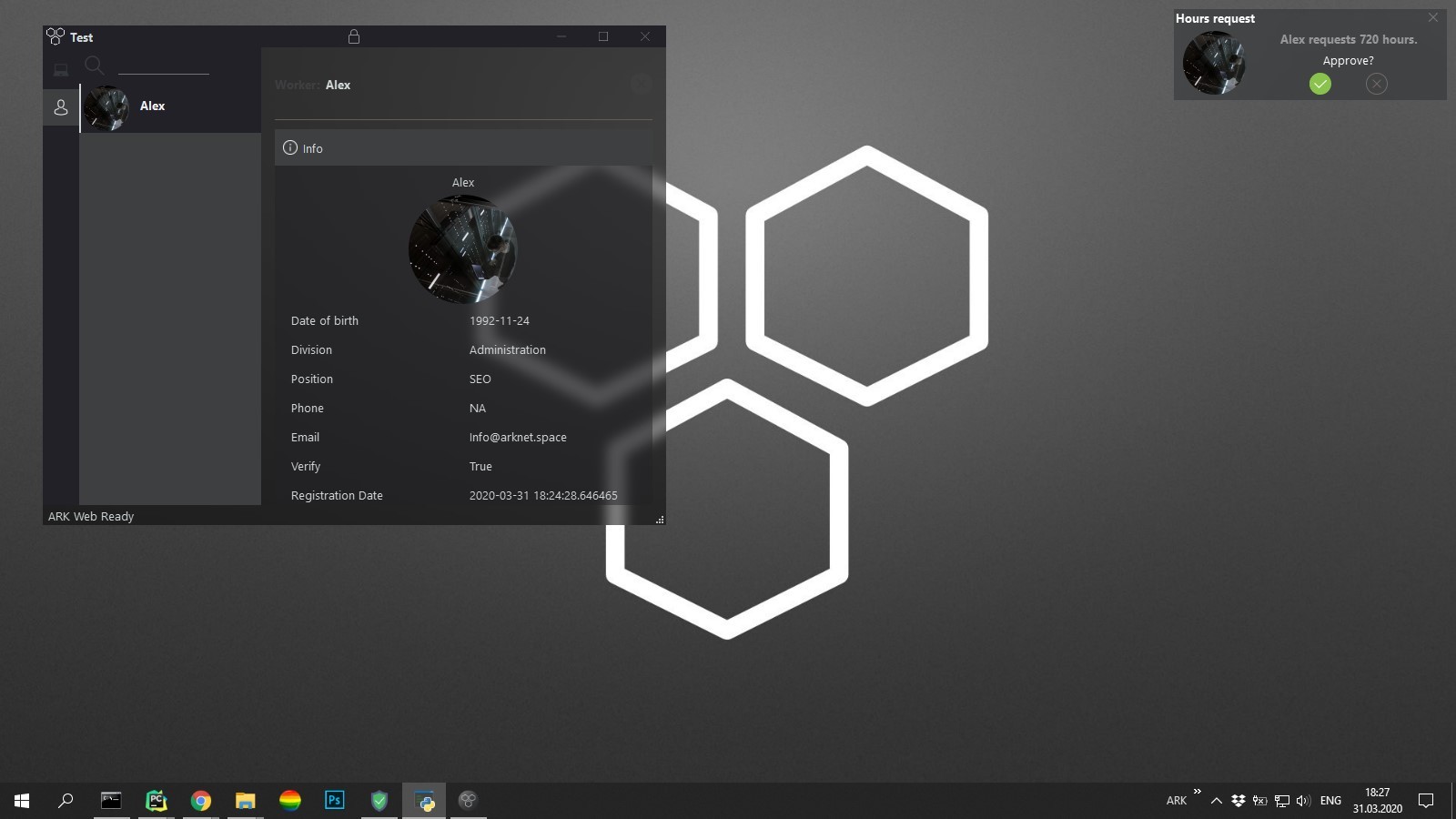Focus the worker search input field

pos(164,66)
